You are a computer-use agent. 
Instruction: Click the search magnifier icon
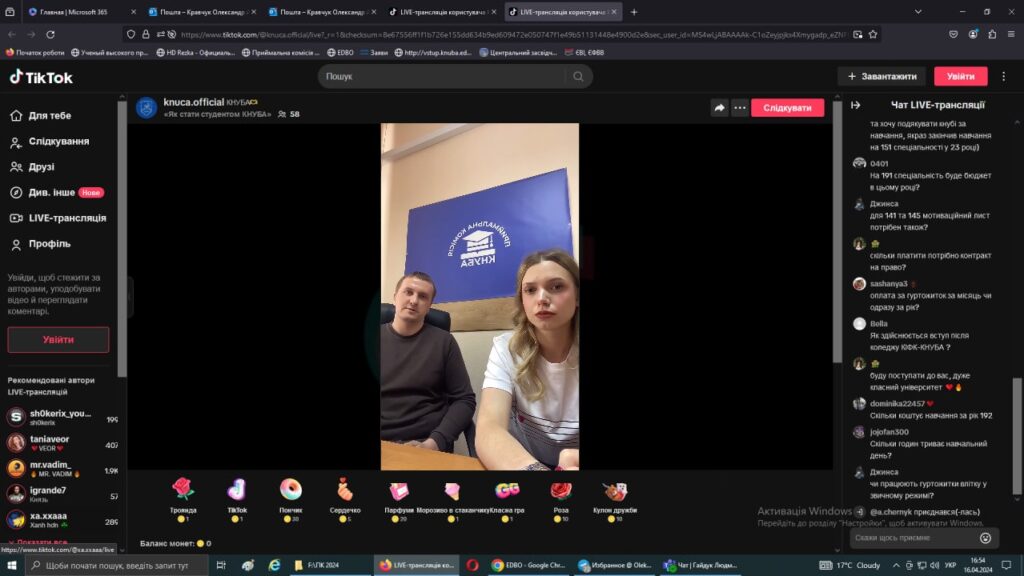coord(578,76)
